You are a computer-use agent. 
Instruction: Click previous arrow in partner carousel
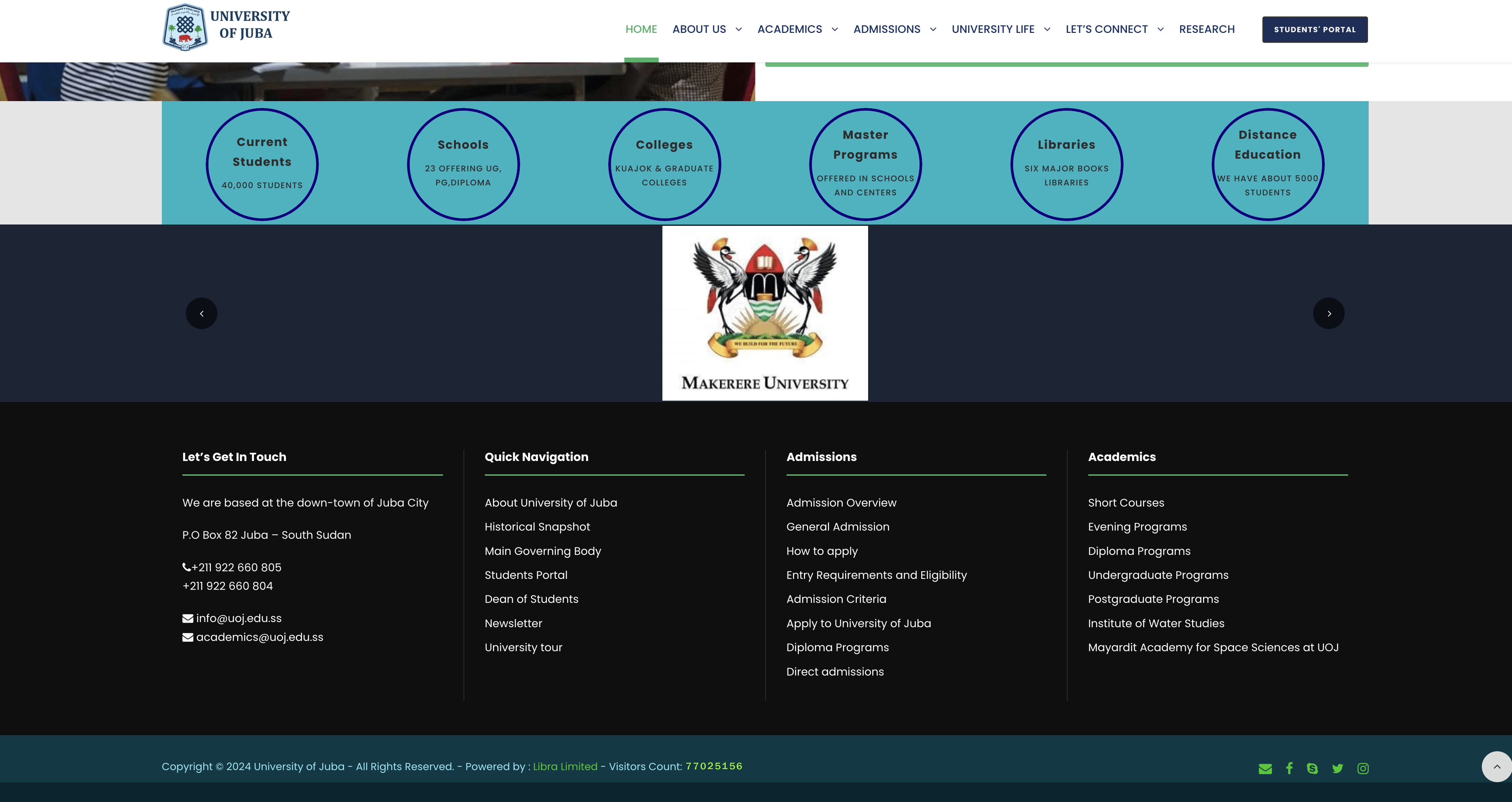(x=201, y=313)
